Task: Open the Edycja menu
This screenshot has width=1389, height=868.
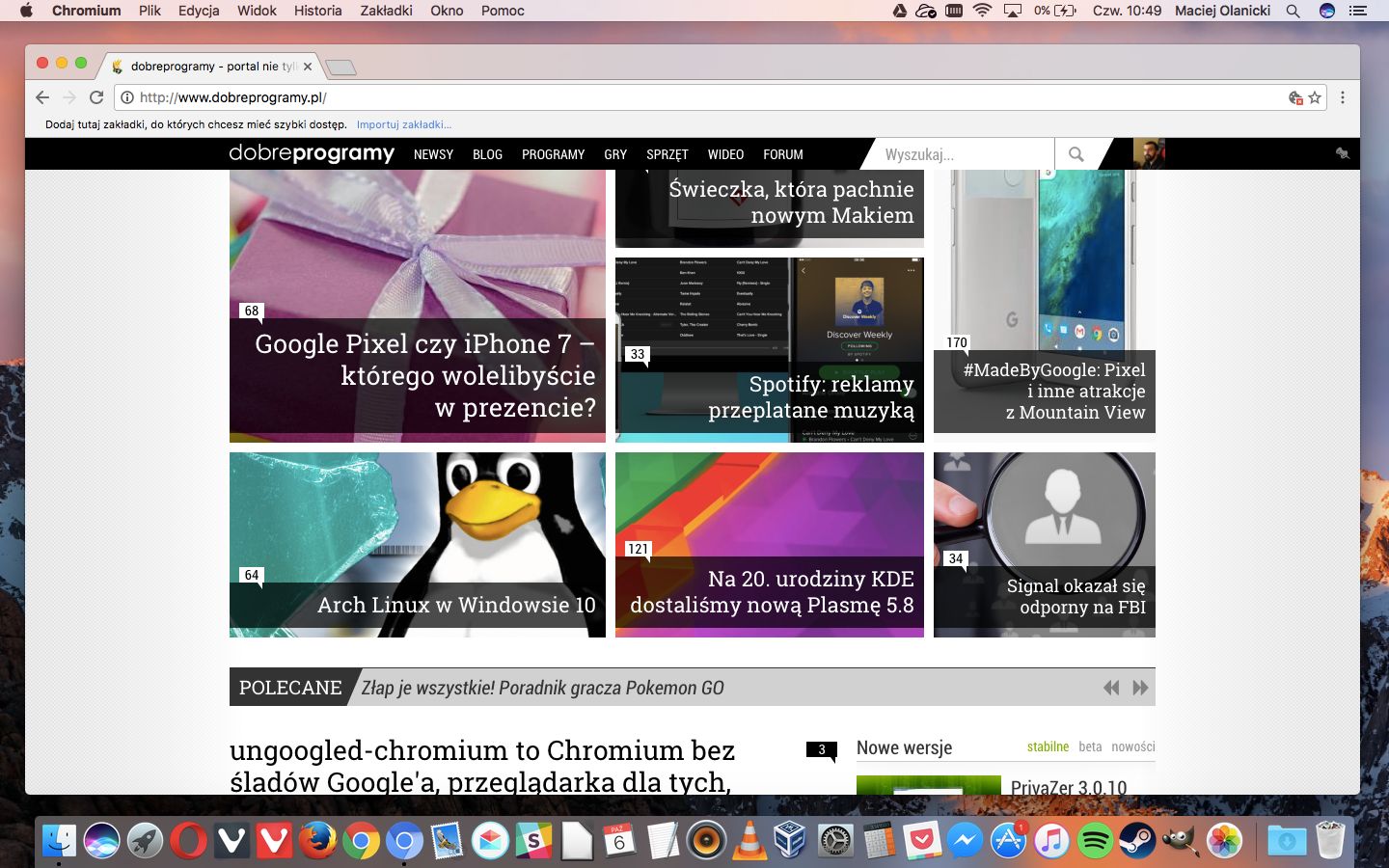Action: pyautogui.click(x=199, y=11)
